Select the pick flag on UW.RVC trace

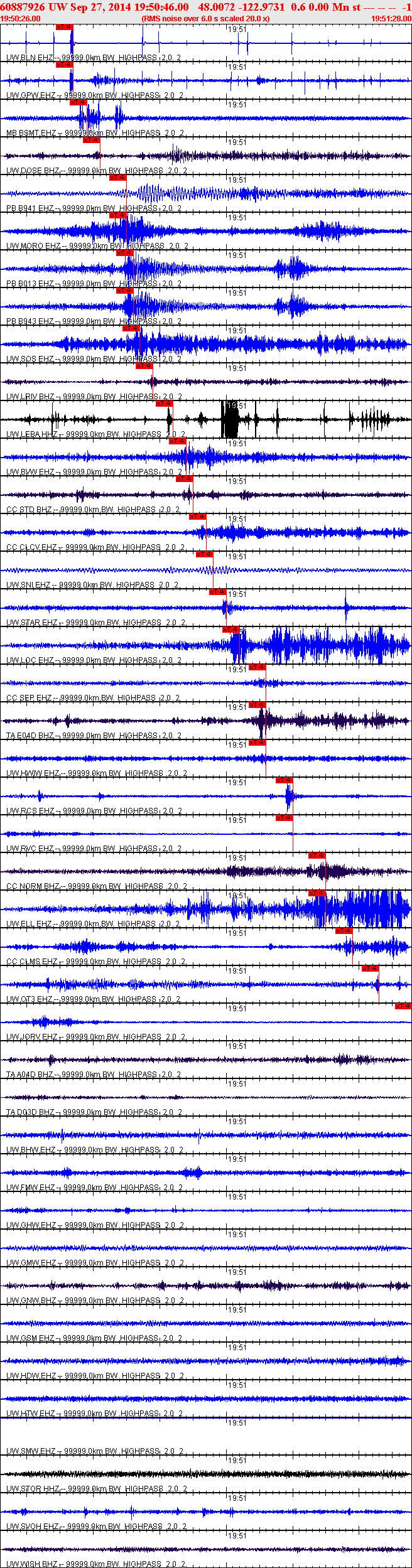pyautogui.click(x=285, y=818)
